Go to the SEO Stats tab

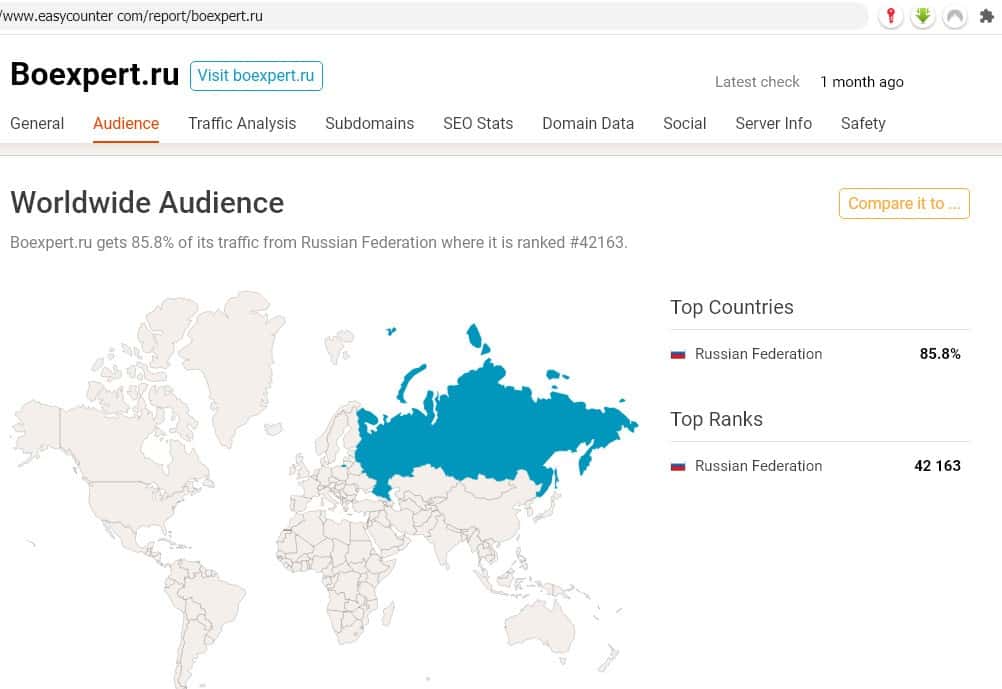tap(478, 124)
